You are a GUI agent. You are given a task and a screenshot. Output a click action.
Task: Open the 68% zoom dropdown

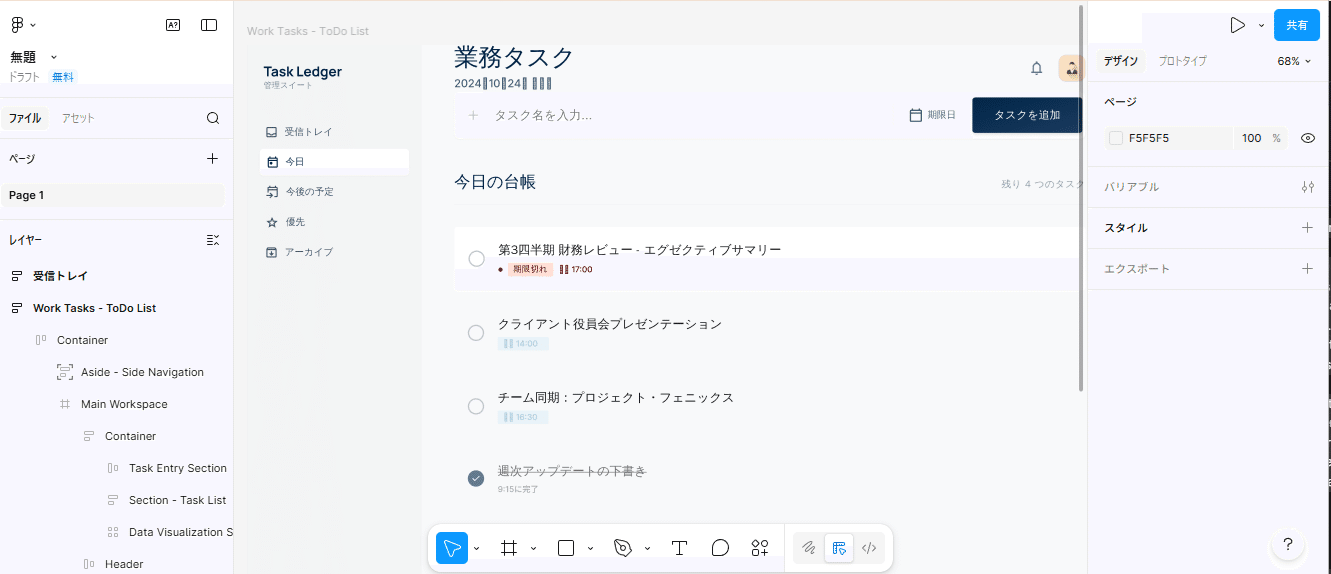[x=1294, y=61]
